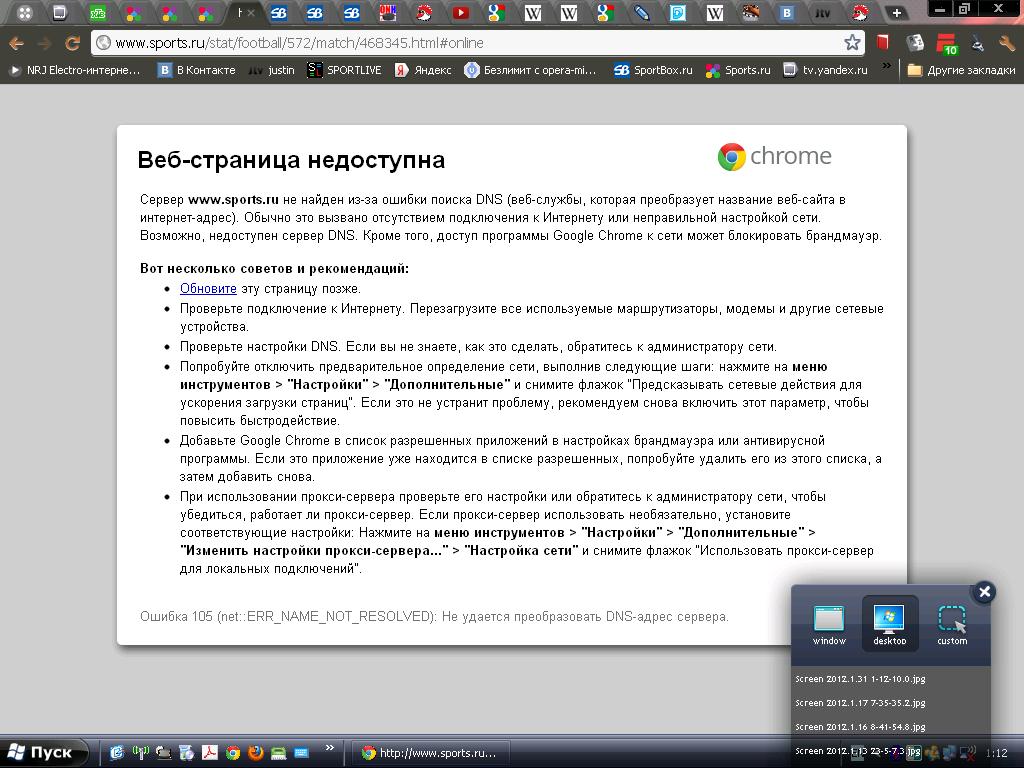Switch to the Jtv tab
This screenshot has width=1024, height=768.
coord(823,12)
